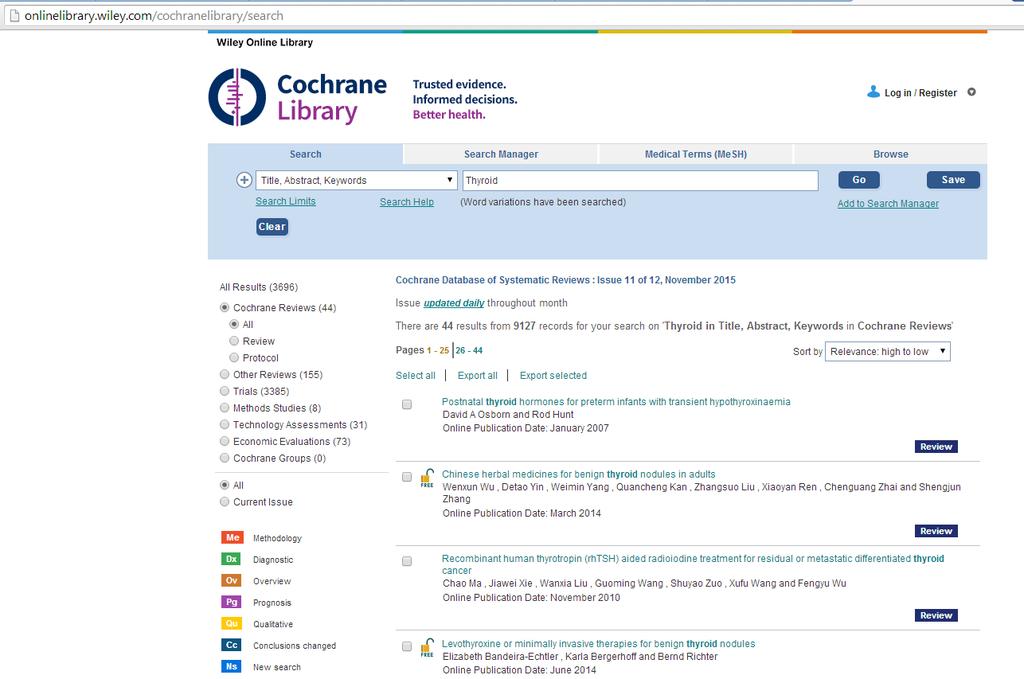Screen dimensions: 1024x679
Task: Open Postnatal thyroid hormones for preterm infants title
Action: tap(616, 402)
